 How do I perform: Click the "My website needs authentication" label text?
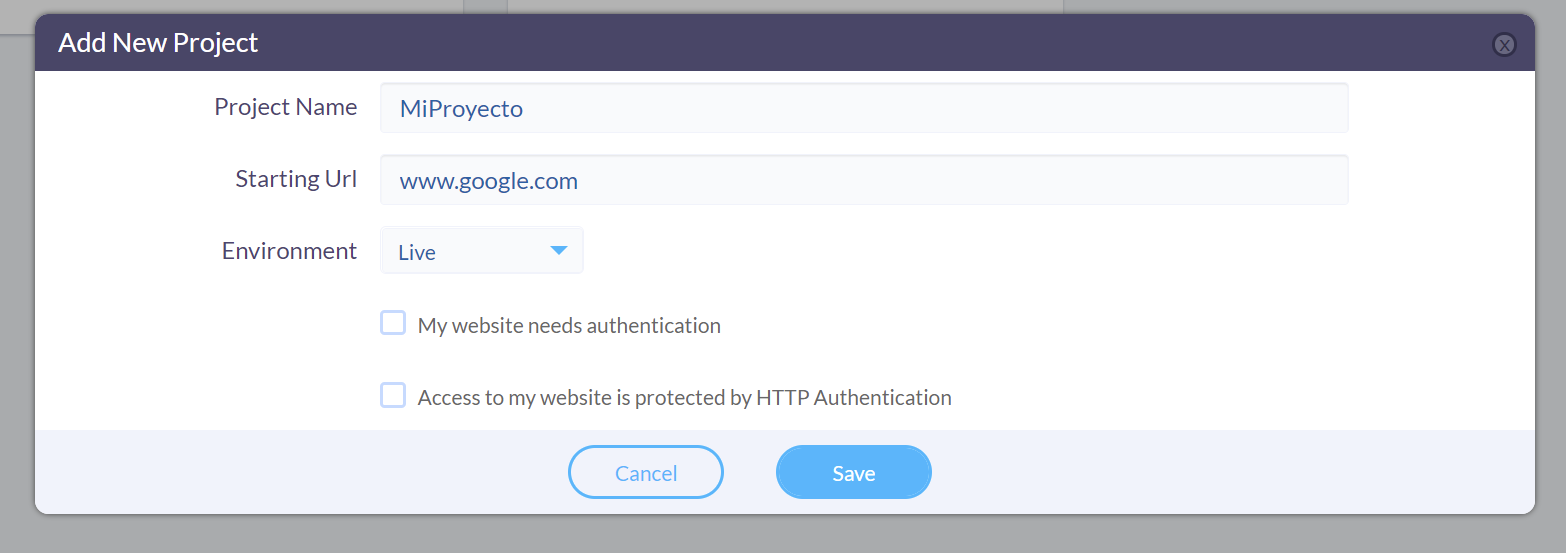569,325
